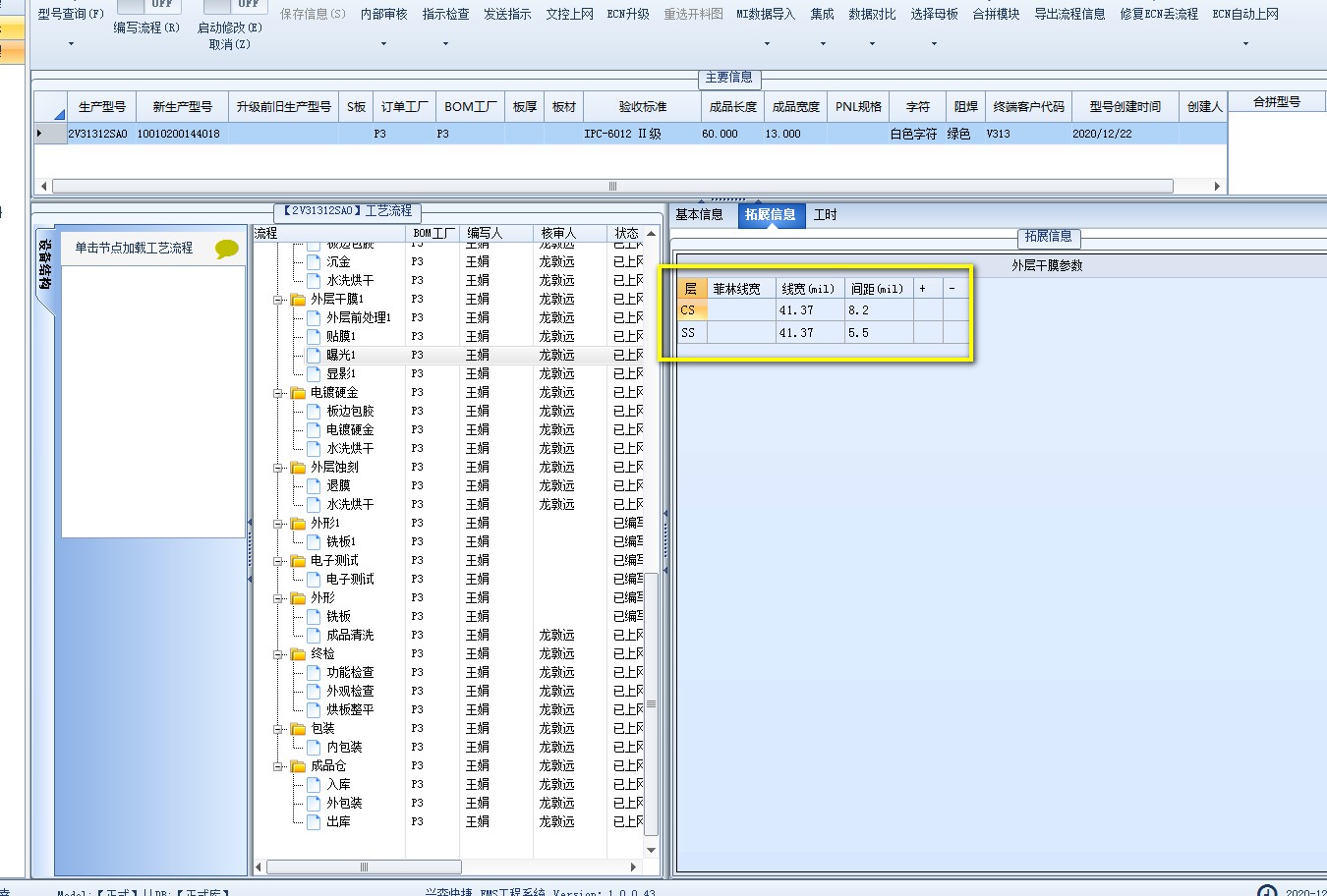Switch to the 拓展信息 tab

[771, 214]
